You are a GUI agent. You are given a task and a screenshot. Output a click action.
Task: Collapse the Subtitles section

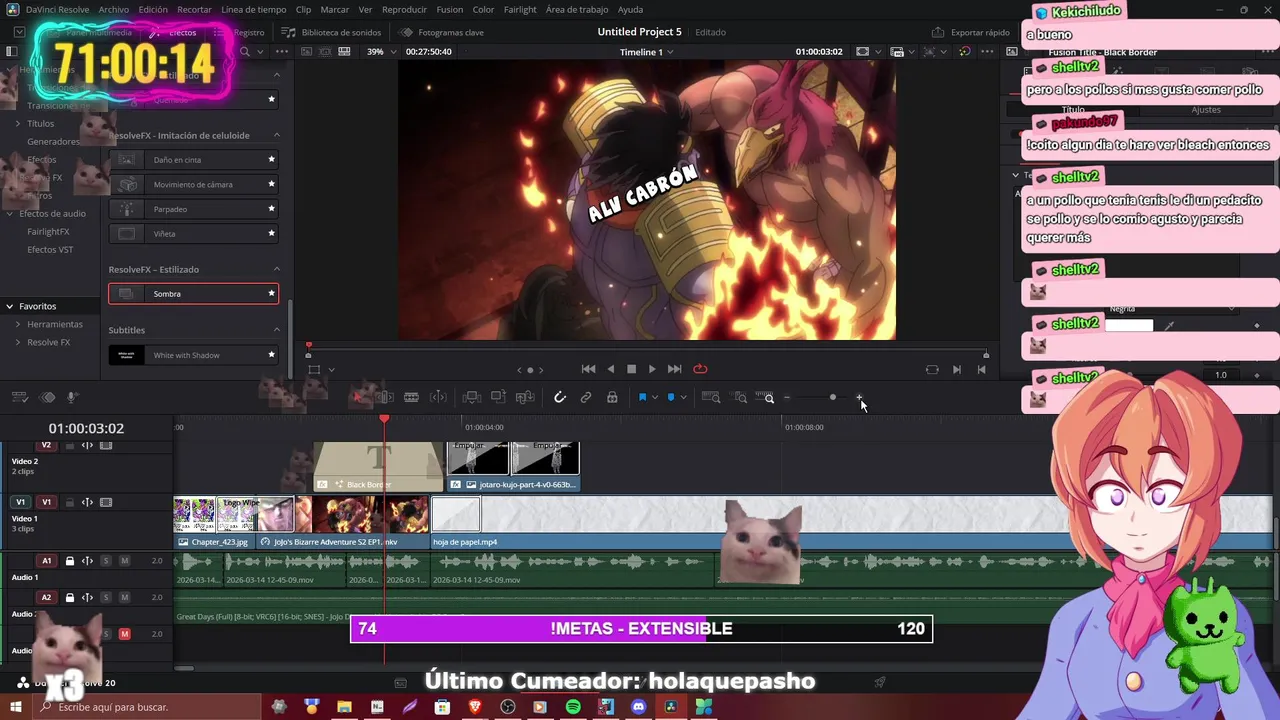pos(277,330)
